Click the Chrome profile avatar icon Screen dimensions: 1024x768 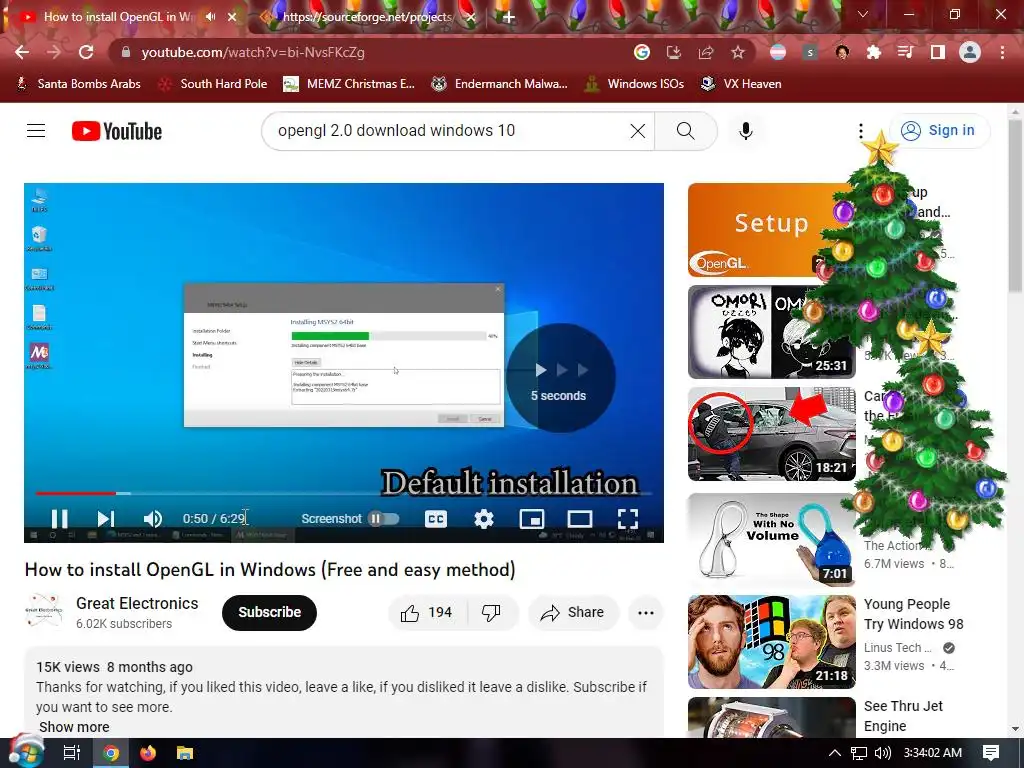point(970,52)
